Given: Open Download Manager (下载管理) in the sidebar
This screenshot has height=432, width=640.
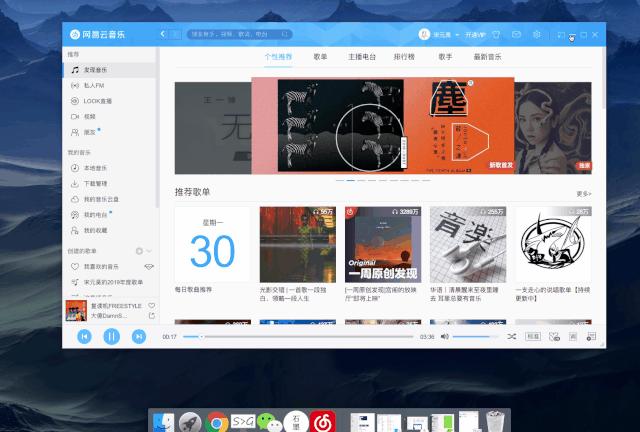Looking at the screenshot, I should [x=109, y=184].
